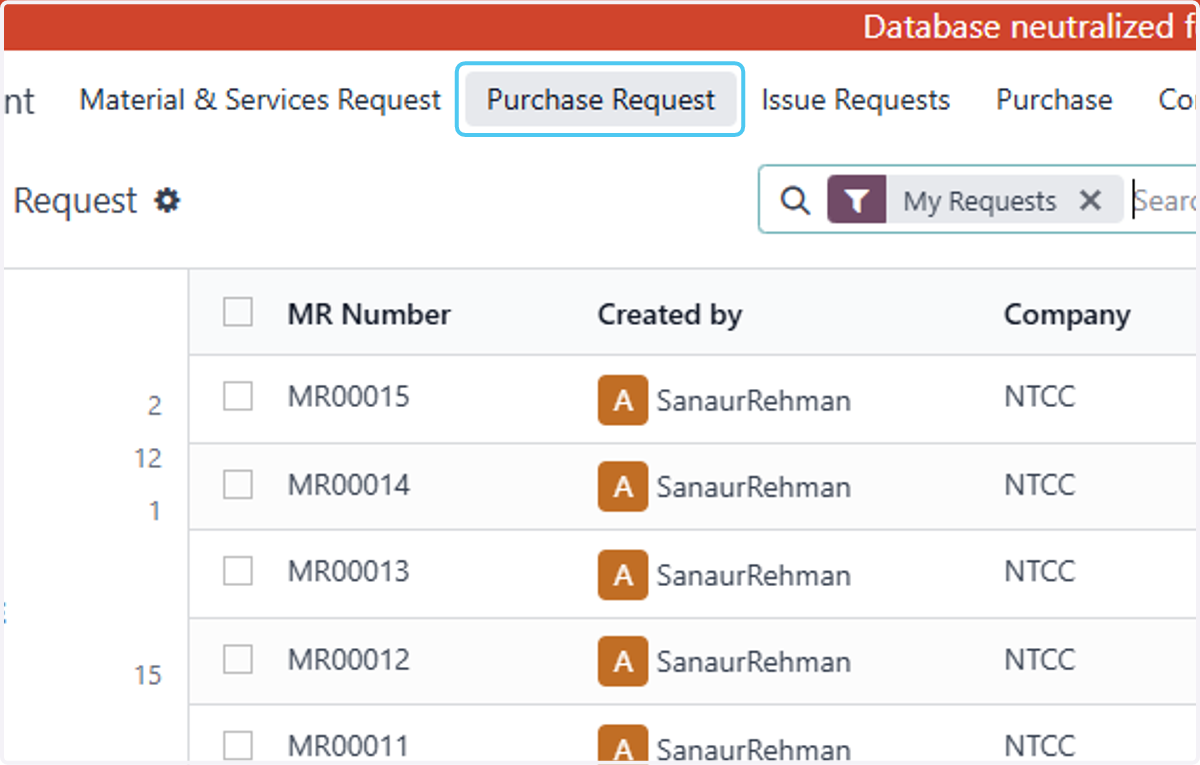Screen dimensions: 1200x765
Task: Remove the My Requests filter
Action: pyautogui.click(x=1091, y=201)
